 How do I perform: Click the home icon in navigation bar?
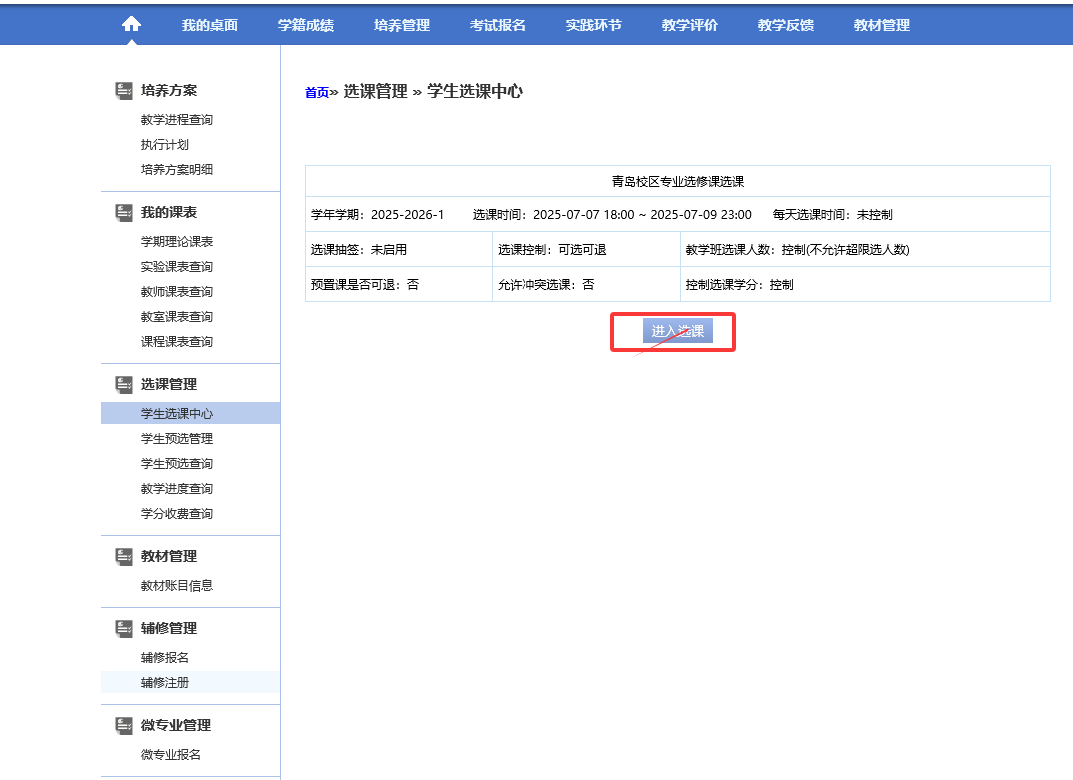131,25
